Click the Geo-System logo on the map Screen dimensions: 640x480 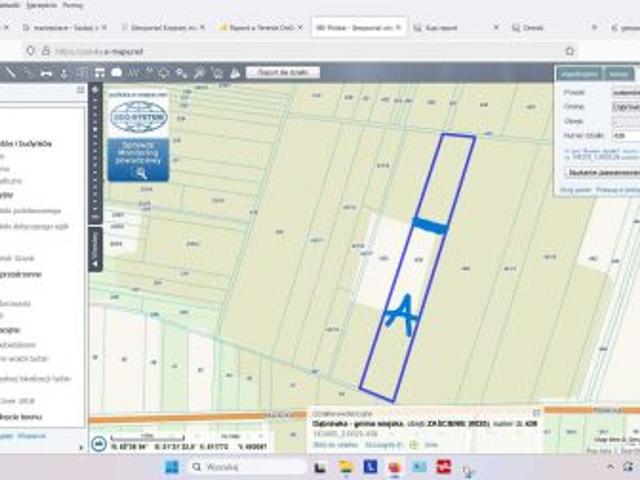[138, 117]
